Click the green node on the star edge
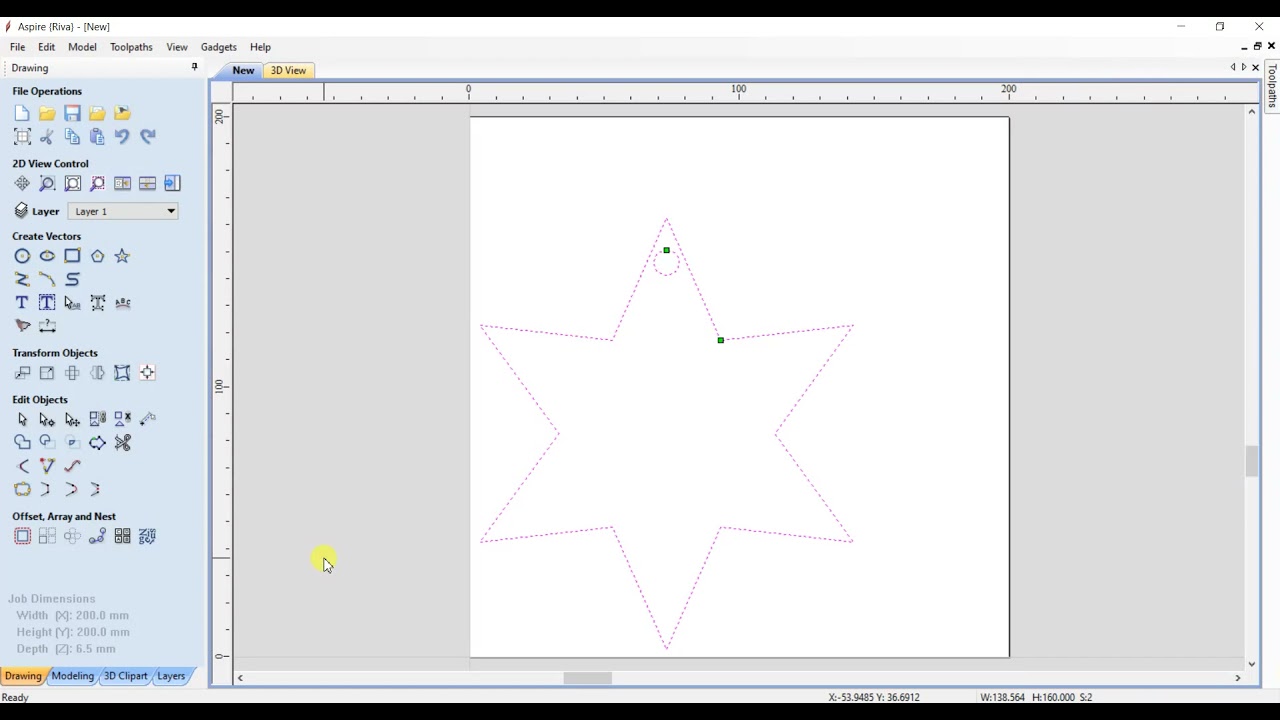 pos(720,340)
